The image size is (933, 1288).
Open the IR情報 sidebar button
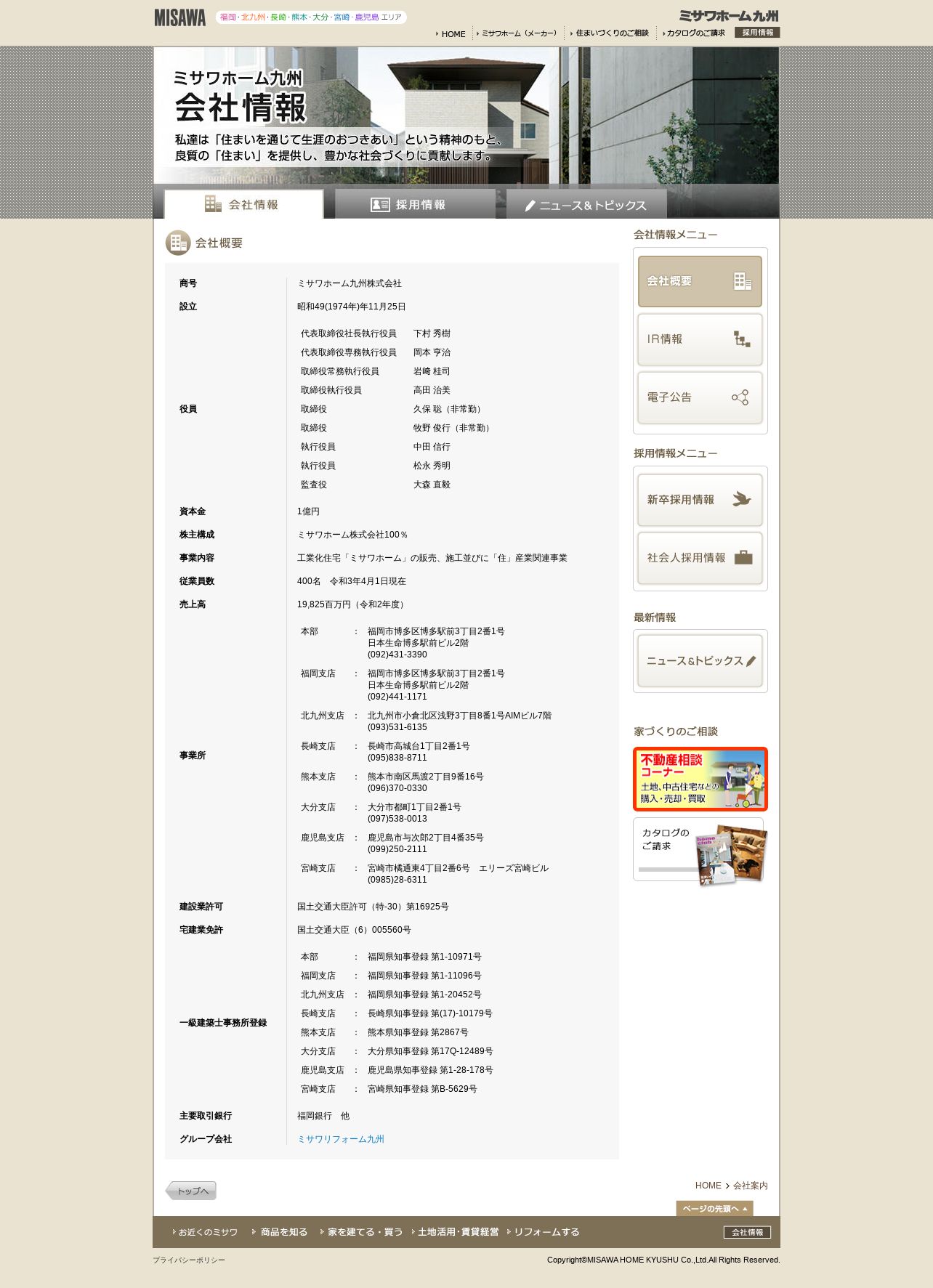tap(700, 339)
